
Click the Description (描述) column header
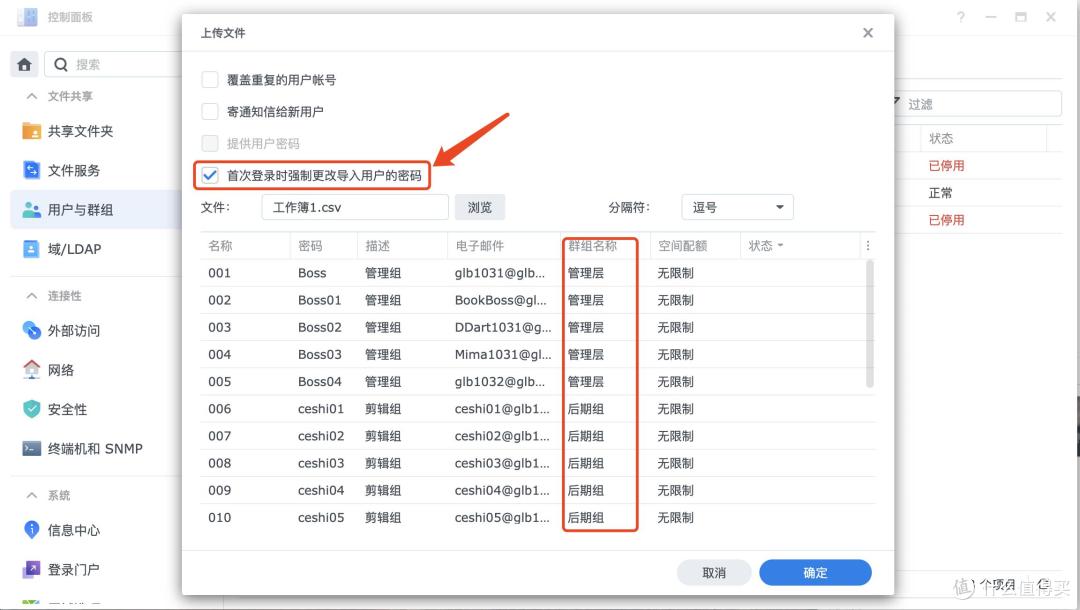pyautogui.click(x=377, y=246)
